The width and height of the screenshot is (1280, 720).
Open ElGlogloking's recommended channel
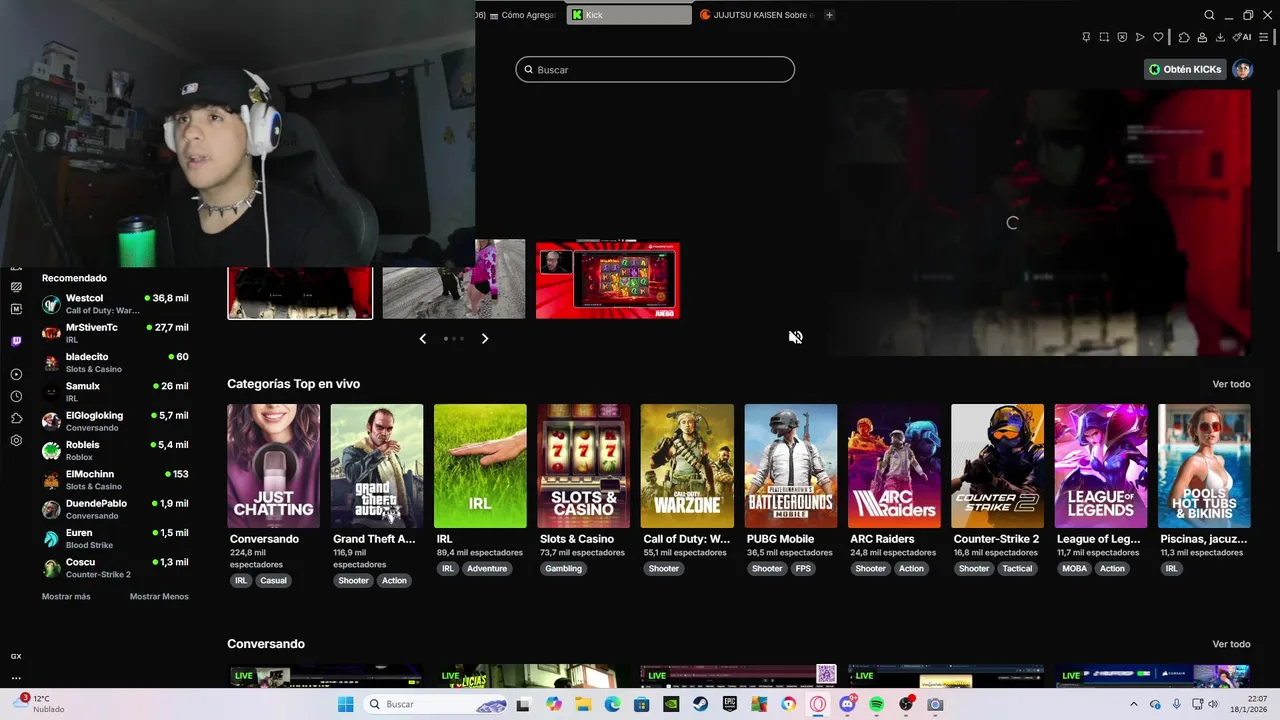click(x=114, y=421)
